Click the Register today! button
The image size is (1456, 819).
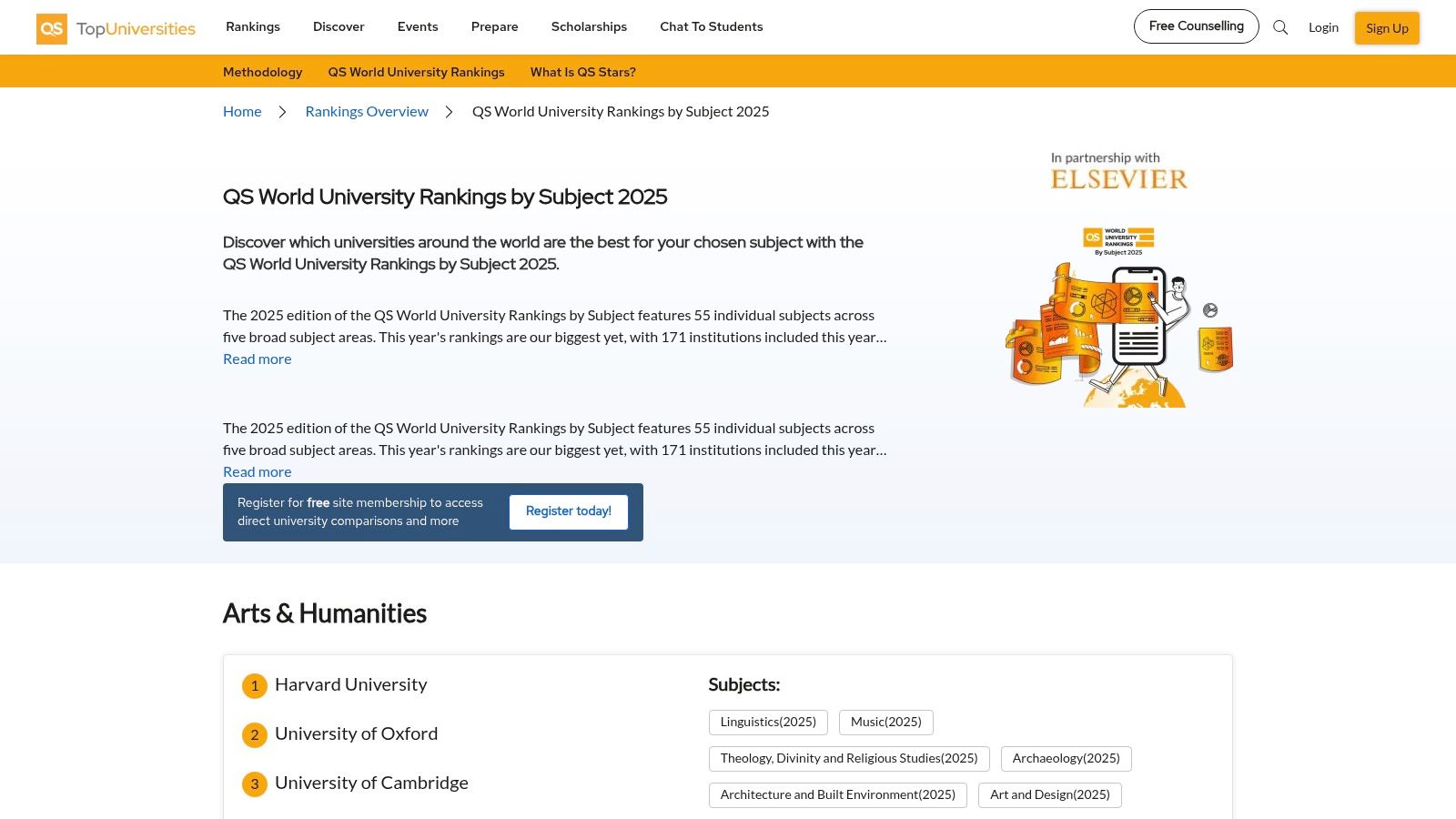568,511
